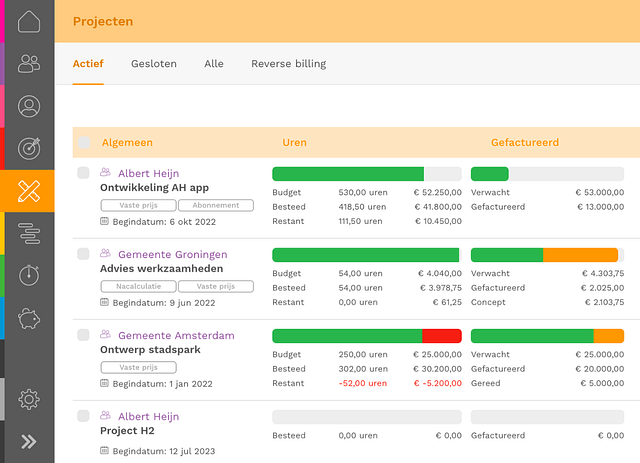Click calendar icon next to Begindatum 9 jun 2022
Screen dimensions: 640x463
point(104,302)
